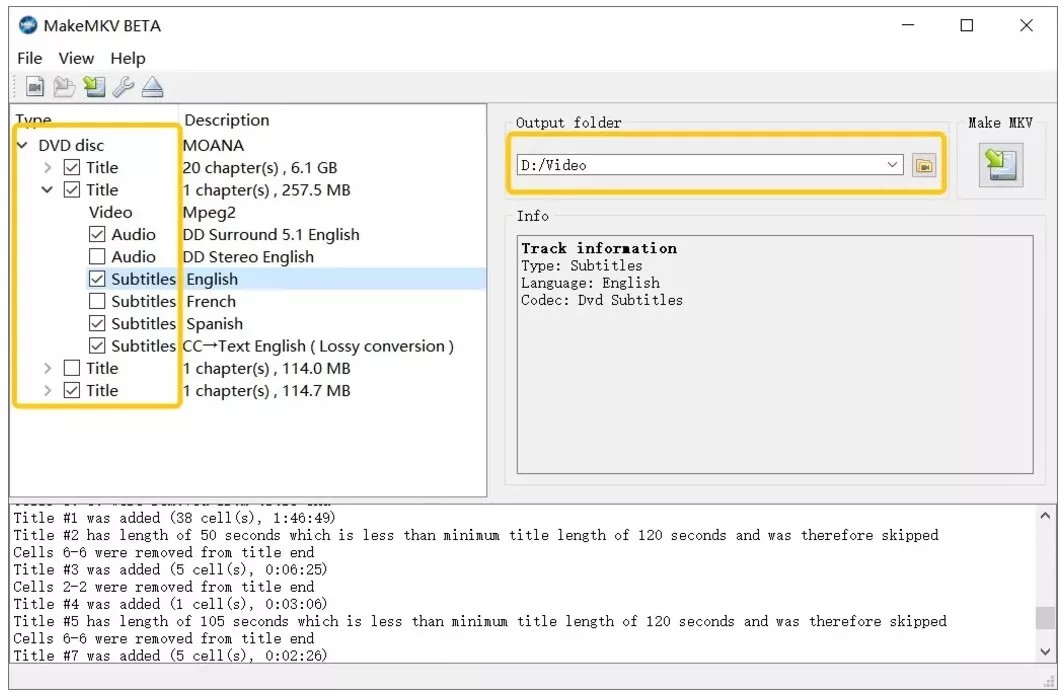Eject the disc with the eject icon

coord(152,88)
